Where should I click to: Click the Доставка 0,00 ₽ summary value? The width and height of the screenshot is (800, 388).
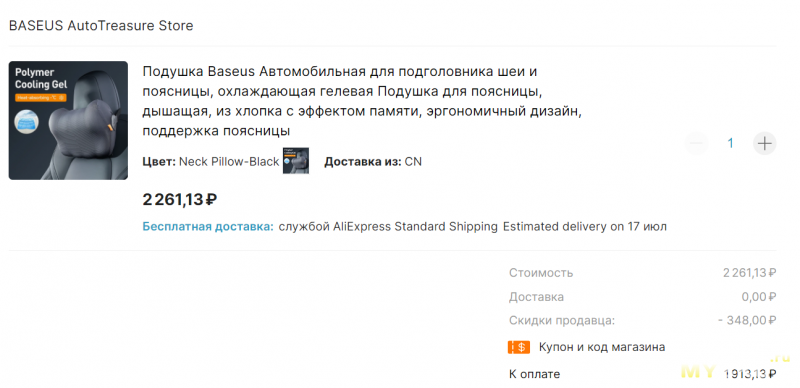[x=759, y=297]
